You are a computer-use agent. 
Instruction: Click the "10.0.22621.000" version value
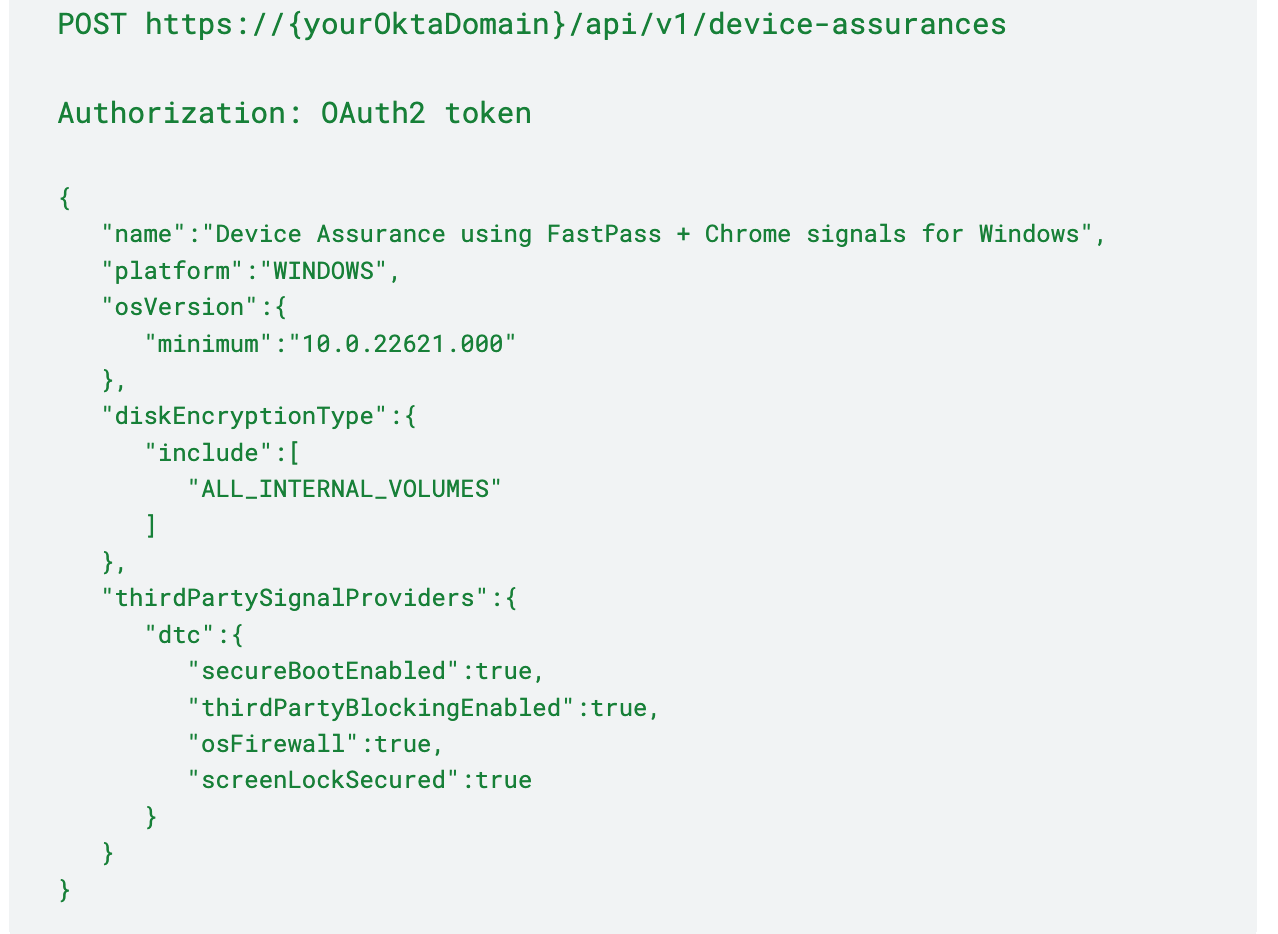pos(402,344)
